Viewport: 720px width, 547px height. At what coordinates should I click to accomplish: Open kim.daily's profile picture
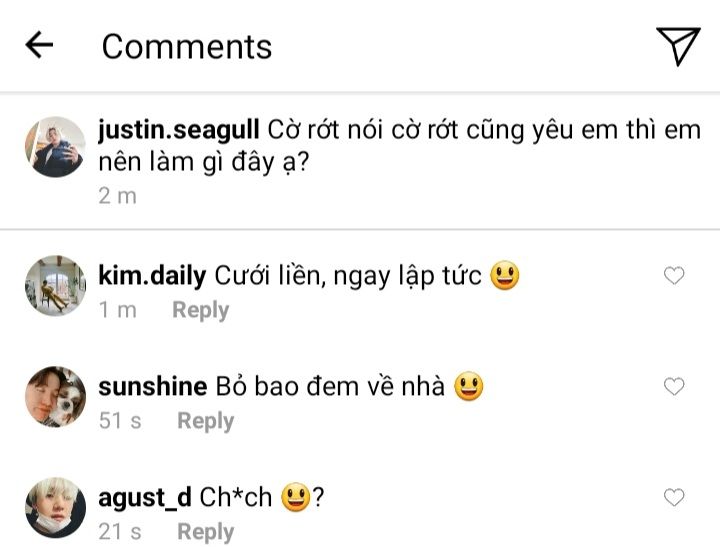click(55, 284)
